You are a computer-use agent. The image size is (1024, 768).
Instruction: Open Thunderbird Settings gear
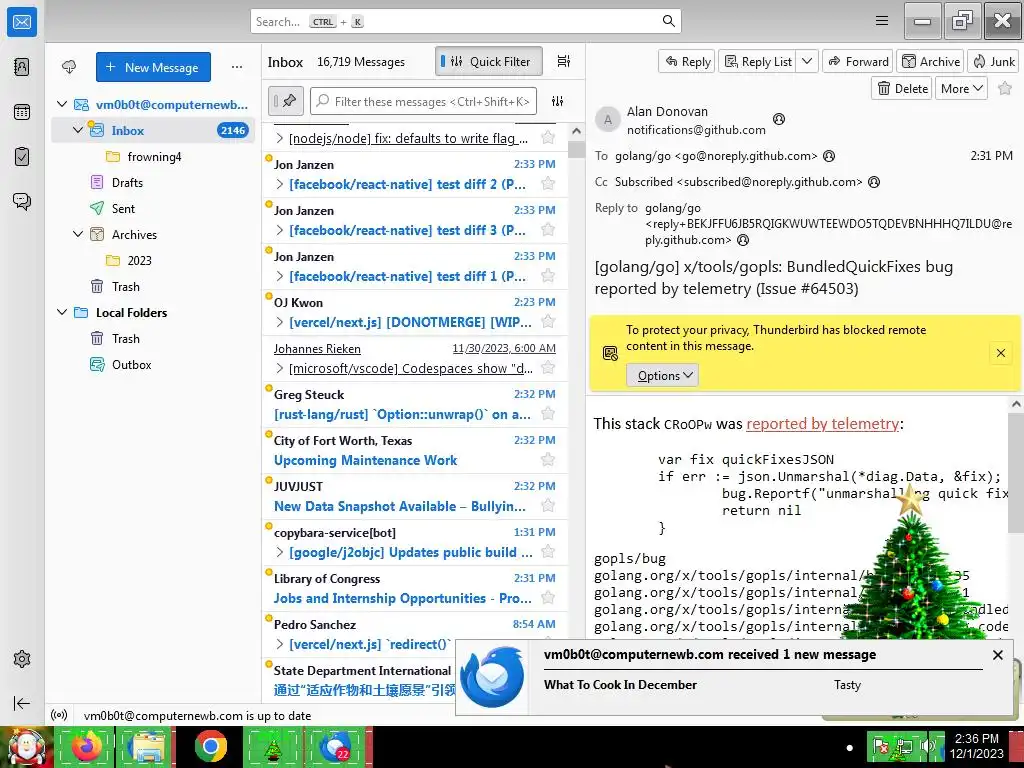click(22, 659)
